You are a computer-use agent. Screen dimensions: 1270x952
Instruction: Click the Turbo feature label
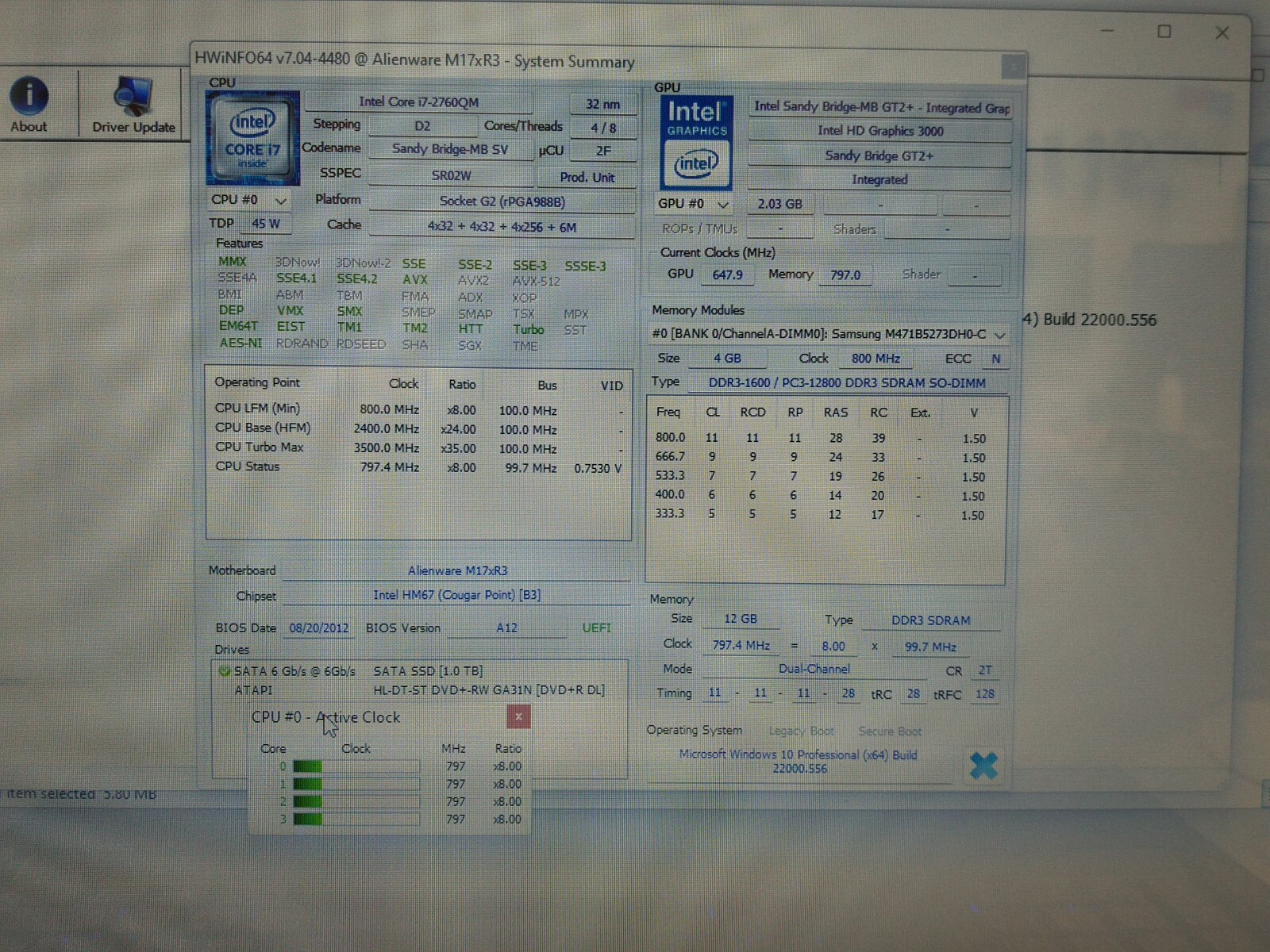tap(529, 329)
